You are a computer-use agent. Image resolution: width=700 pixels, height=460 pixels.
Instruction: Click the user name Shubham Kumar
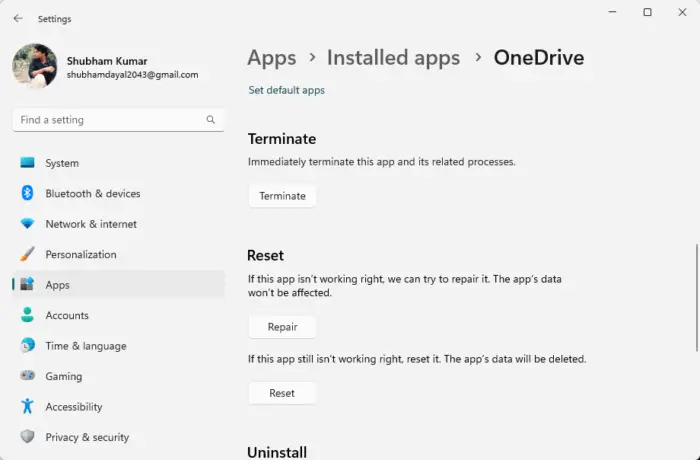(107, 61)
